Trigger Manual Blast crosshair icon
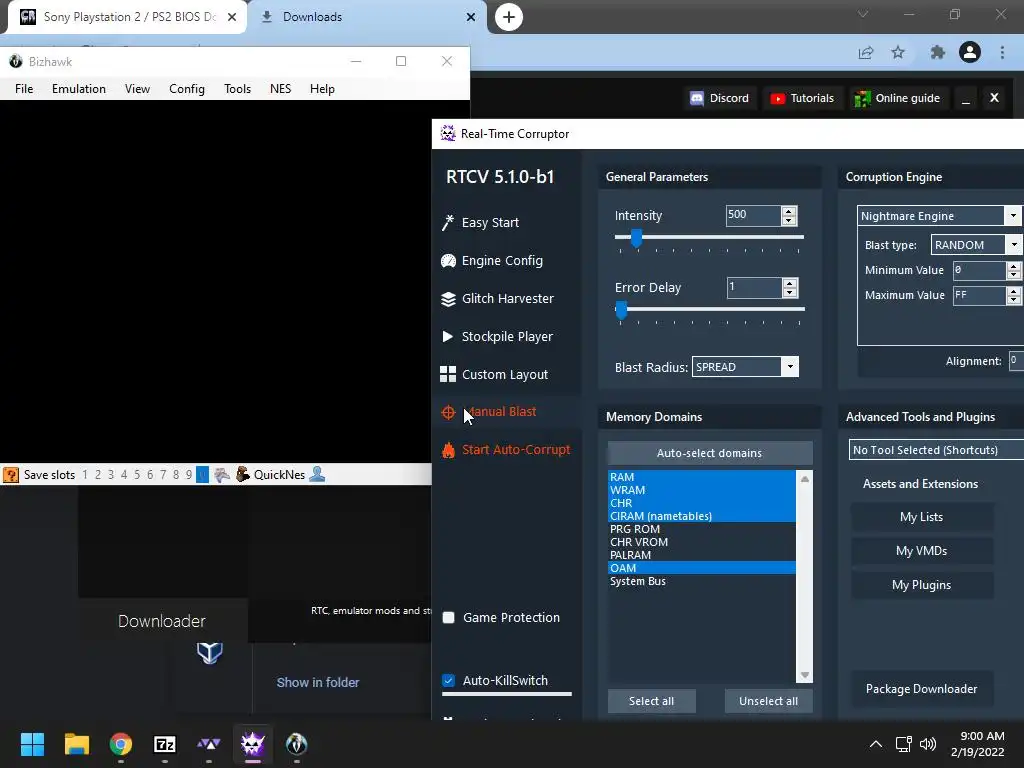 click(448, 412)
